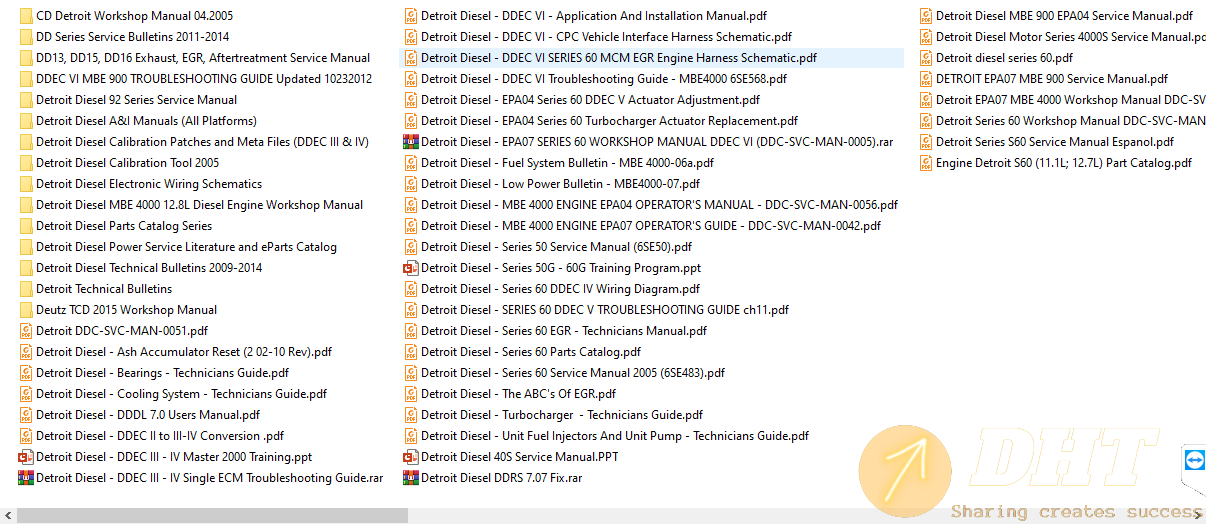Image resolution: width=1206 pixels, height=524 pixels.
Task: Click PDF icon of Detroit DDC-SVC-MAN-0051.pdf
Action: pos(26,331)
